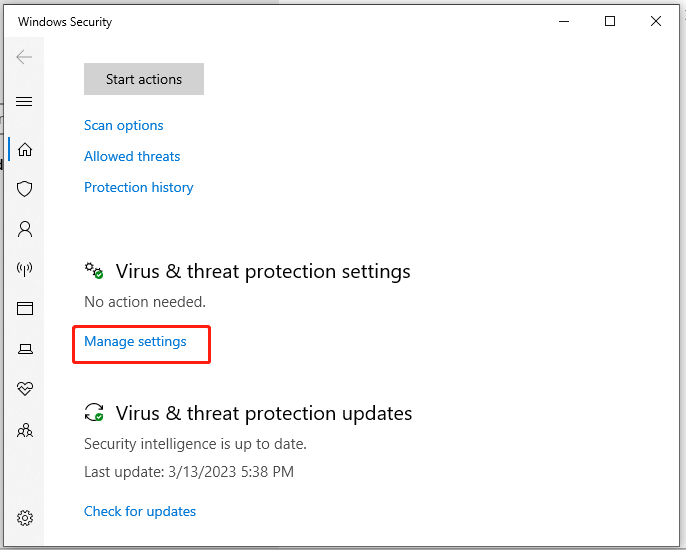
Task: Click the protection settings gear icon
Action: point(94,271)
